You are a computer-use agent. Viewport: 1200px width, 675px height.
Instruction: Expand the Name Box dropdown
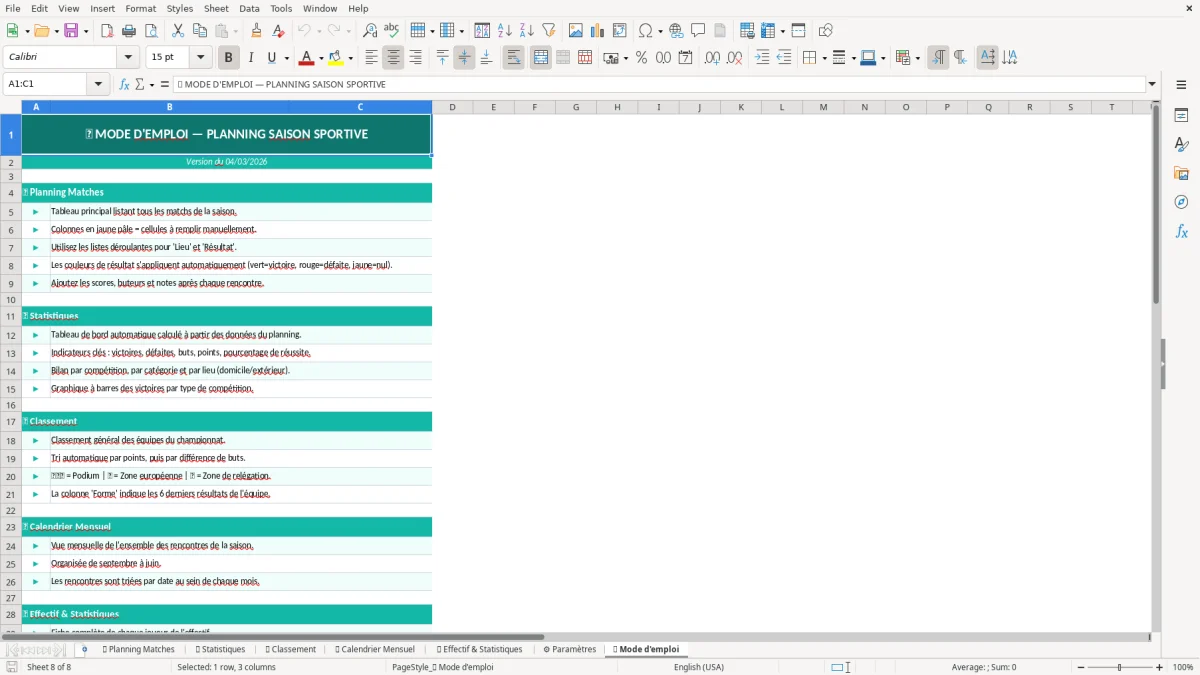click(99, 84)
